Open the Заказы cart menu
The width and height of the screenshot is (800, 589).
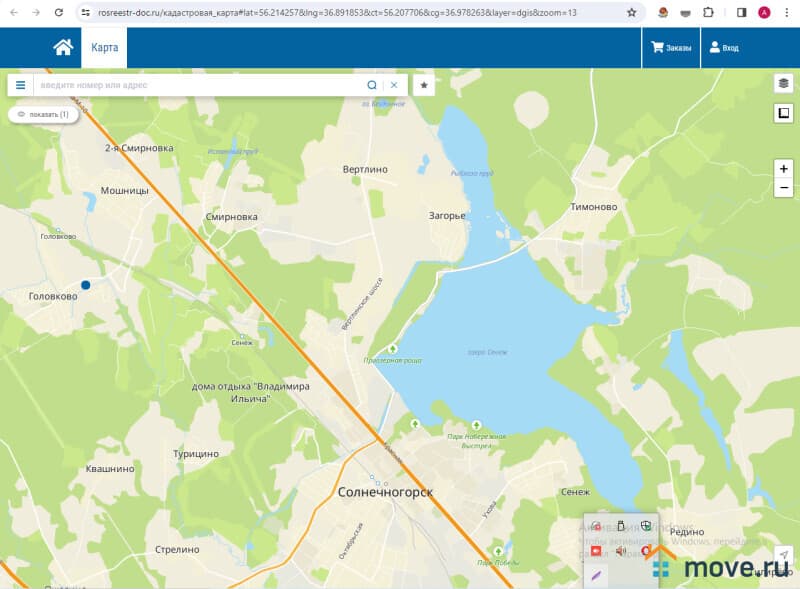click(671, 48)
